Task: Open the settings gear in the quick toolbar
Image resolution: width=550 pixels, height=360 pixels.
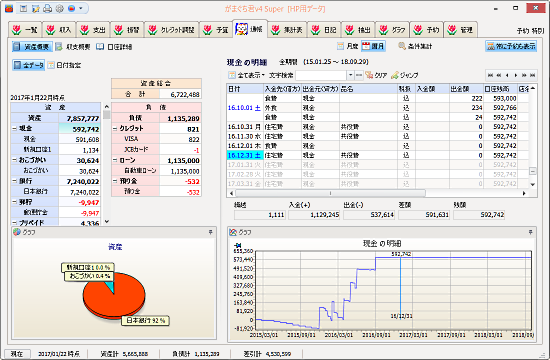Action: (59, 8)
